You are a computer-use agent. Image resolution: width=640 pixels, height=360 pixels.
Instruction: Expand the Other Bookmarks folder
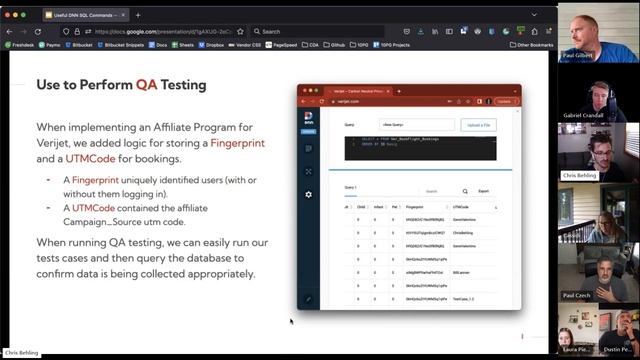click(531, 45)
